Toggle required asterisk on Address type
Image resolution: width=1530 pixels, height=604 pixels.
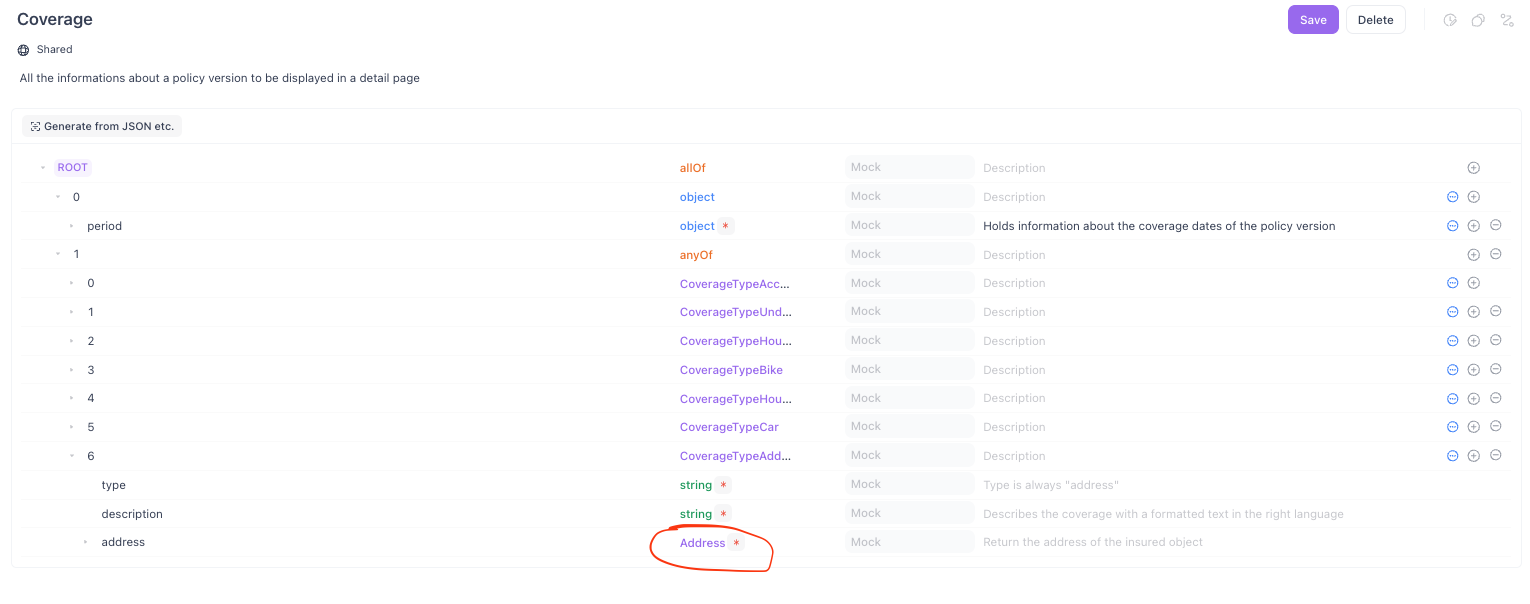pyautogui.click(x=737, y=543)
